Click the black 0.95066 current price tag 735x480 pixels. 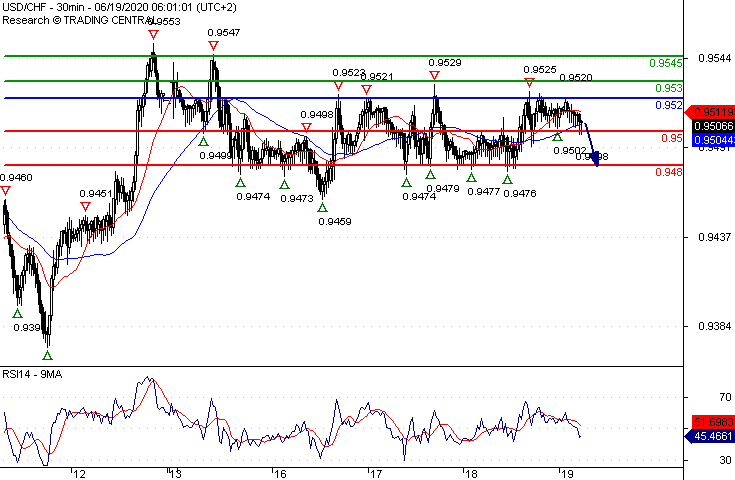[713, 126]
